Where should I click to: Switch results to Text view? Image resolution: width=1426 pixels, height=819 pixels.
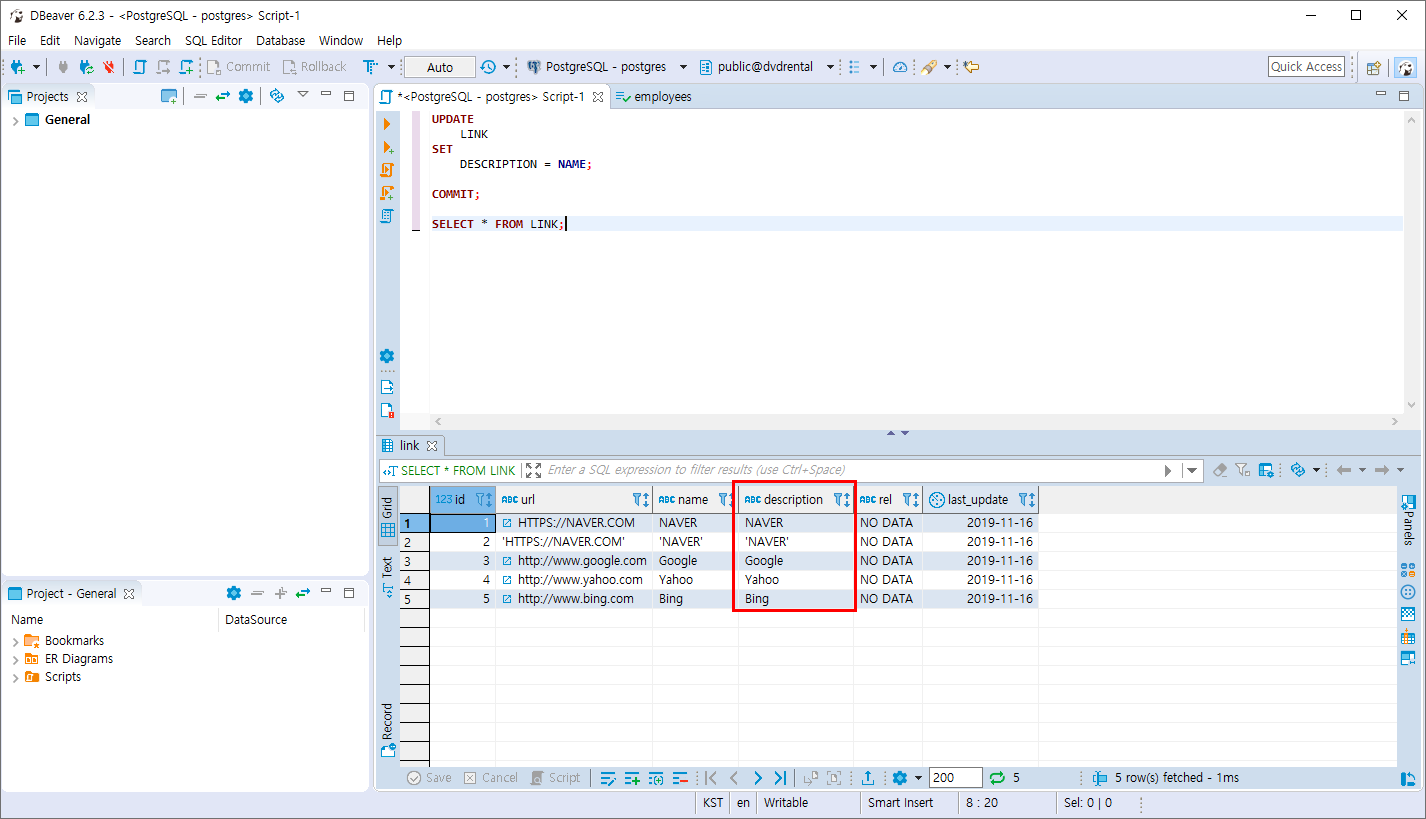tap(388, 577)
